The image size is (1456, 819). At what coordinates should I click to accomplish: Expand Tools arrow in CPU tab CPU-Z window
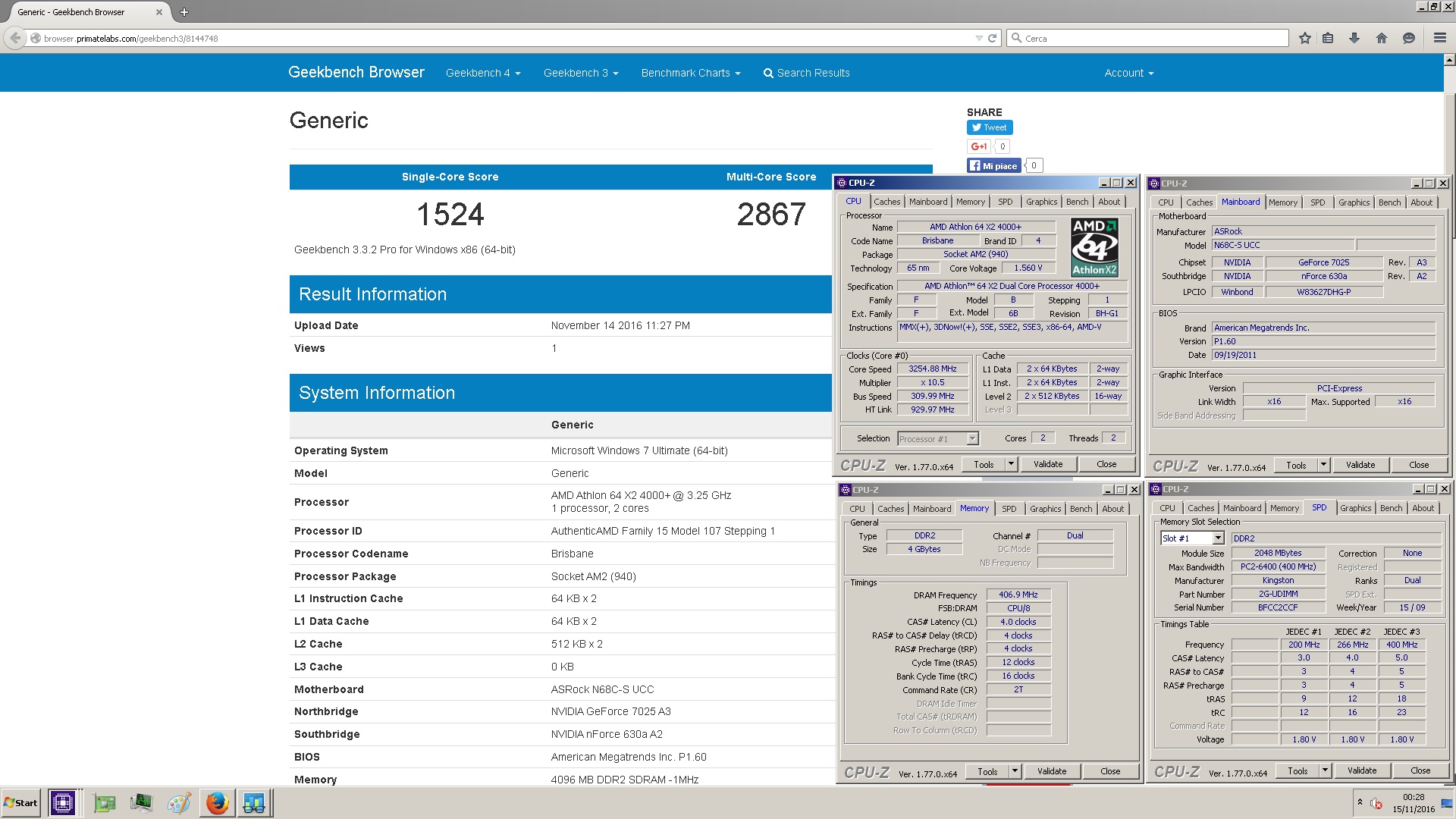[1011, 464]
